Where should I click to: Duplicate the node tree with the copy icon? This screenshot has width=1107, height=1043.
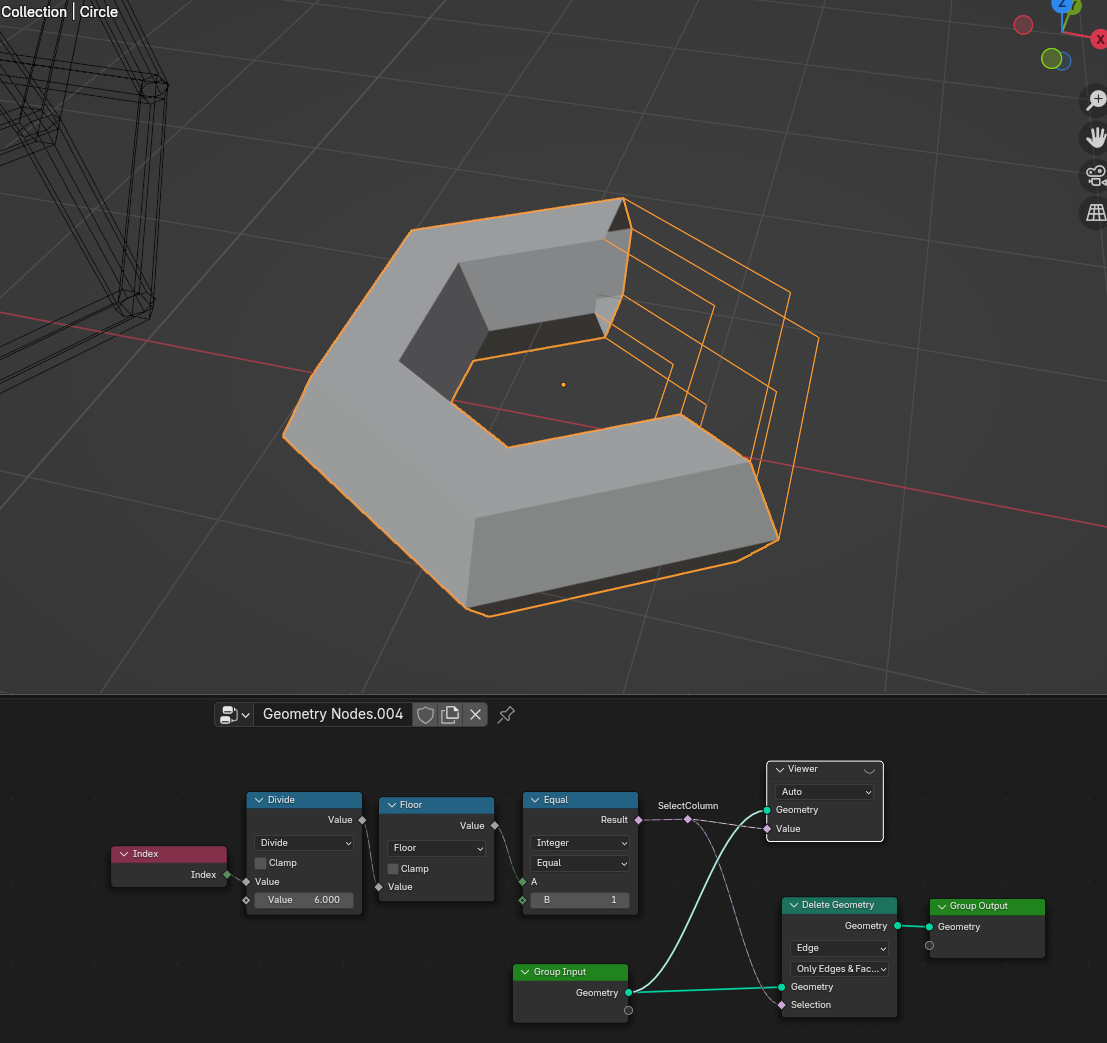coord(450,715)
